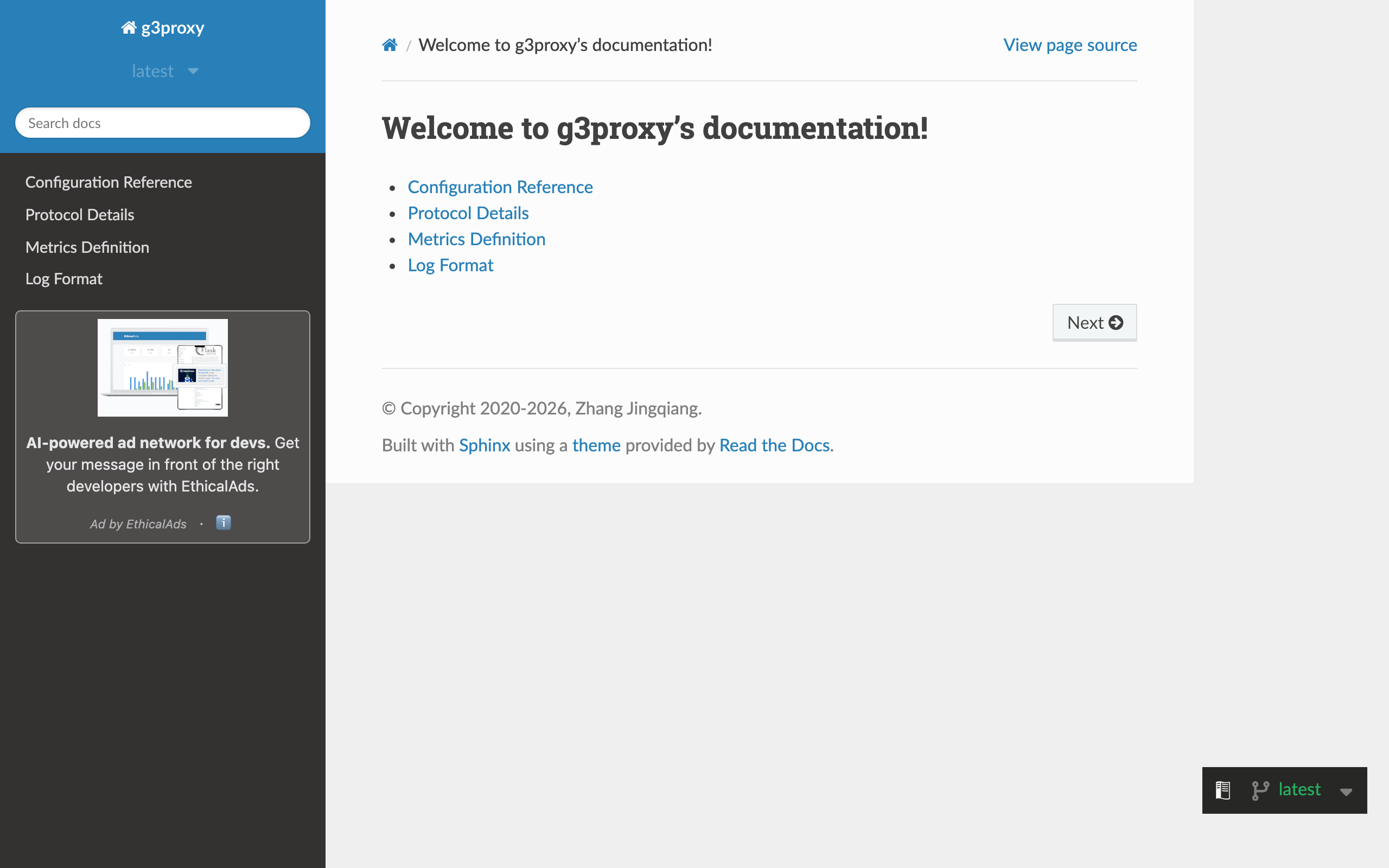
Task: Open Log Format from the sidebar navigation
Action: click(x=63, y=279)
